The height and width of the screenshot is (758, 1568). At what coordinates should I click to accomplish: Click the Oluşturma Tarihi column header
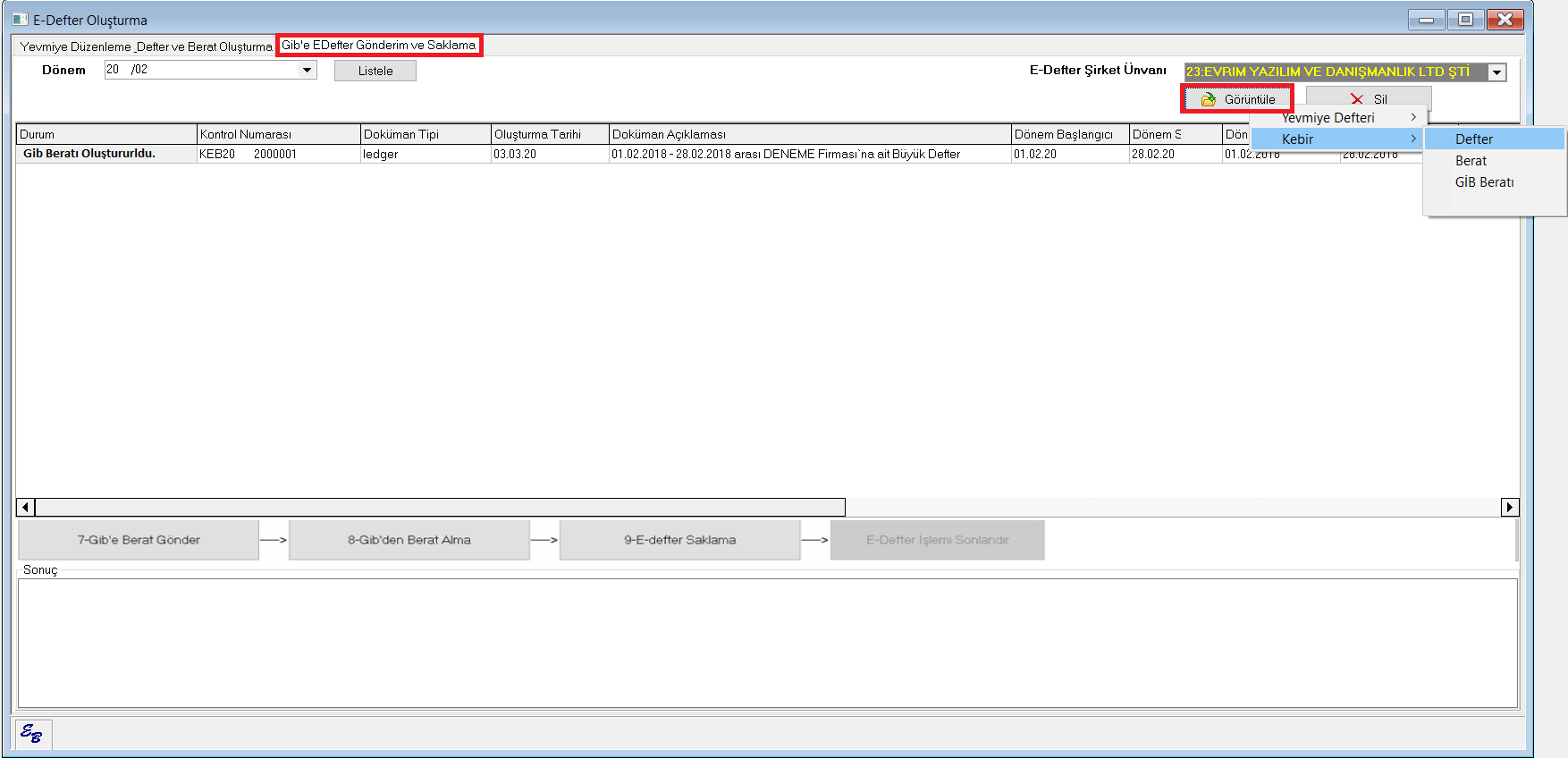550,134
